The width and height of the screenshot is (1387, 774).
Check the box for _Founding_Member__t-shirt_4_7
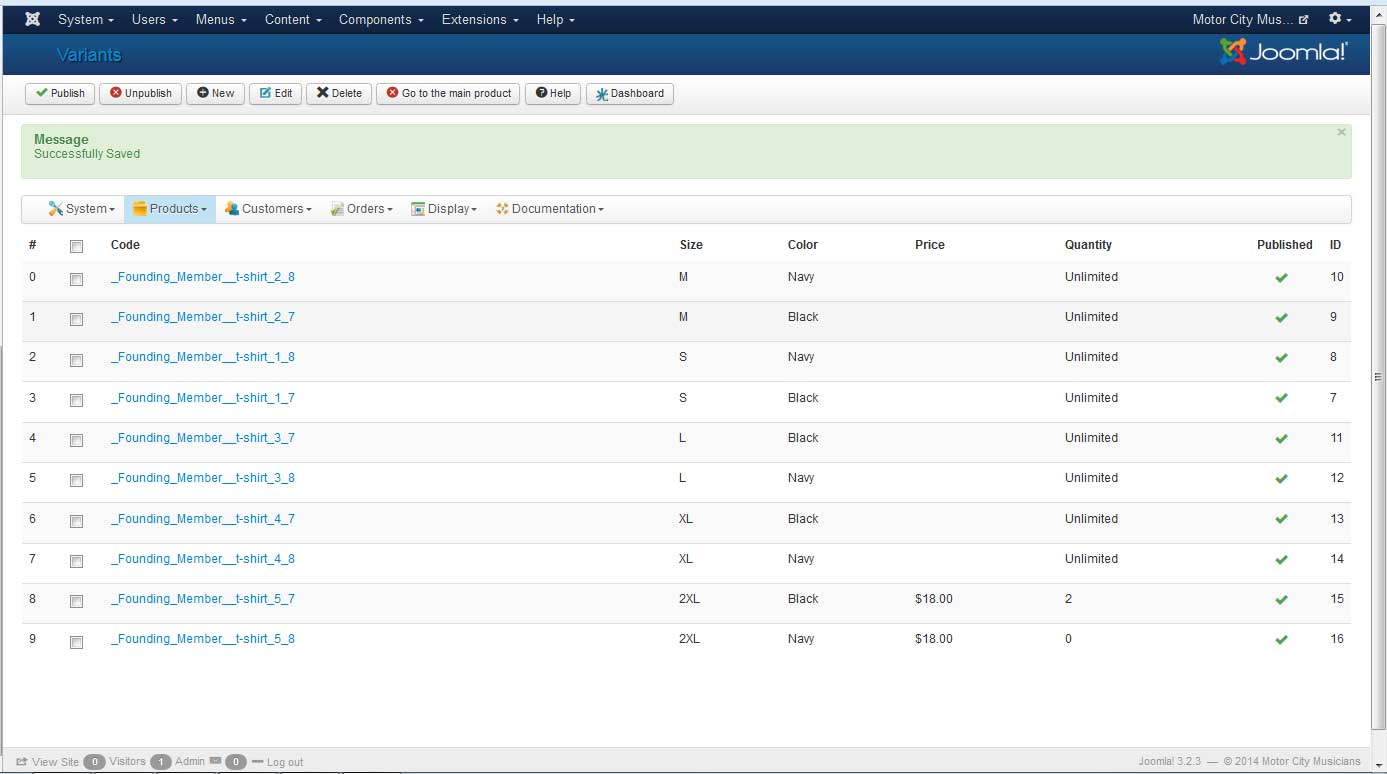(77, 521)
